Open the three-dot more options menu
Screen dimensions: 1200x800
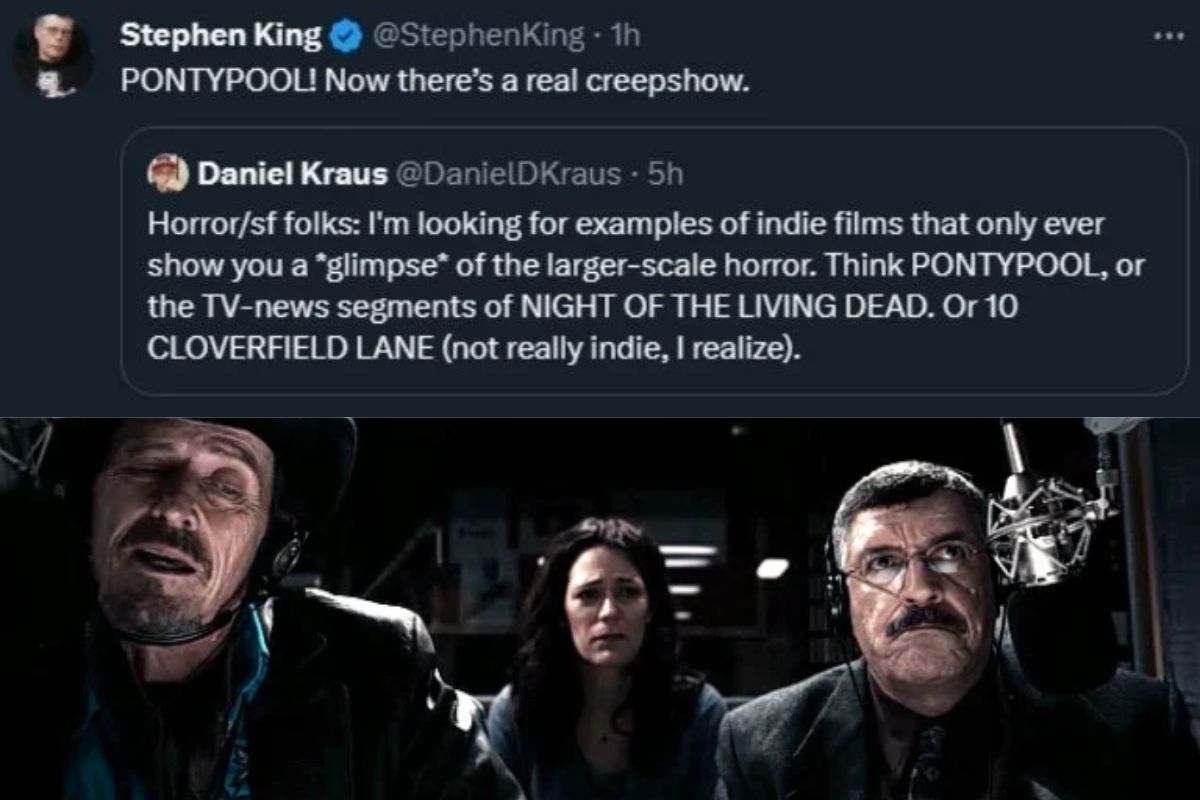pyautogui.click(x=1167, y=35)
